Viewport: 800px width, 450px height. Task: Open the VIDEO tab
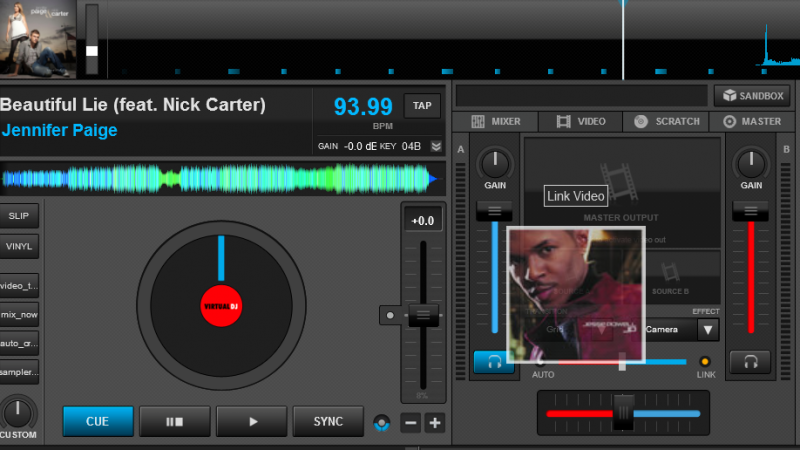(581, 121)
